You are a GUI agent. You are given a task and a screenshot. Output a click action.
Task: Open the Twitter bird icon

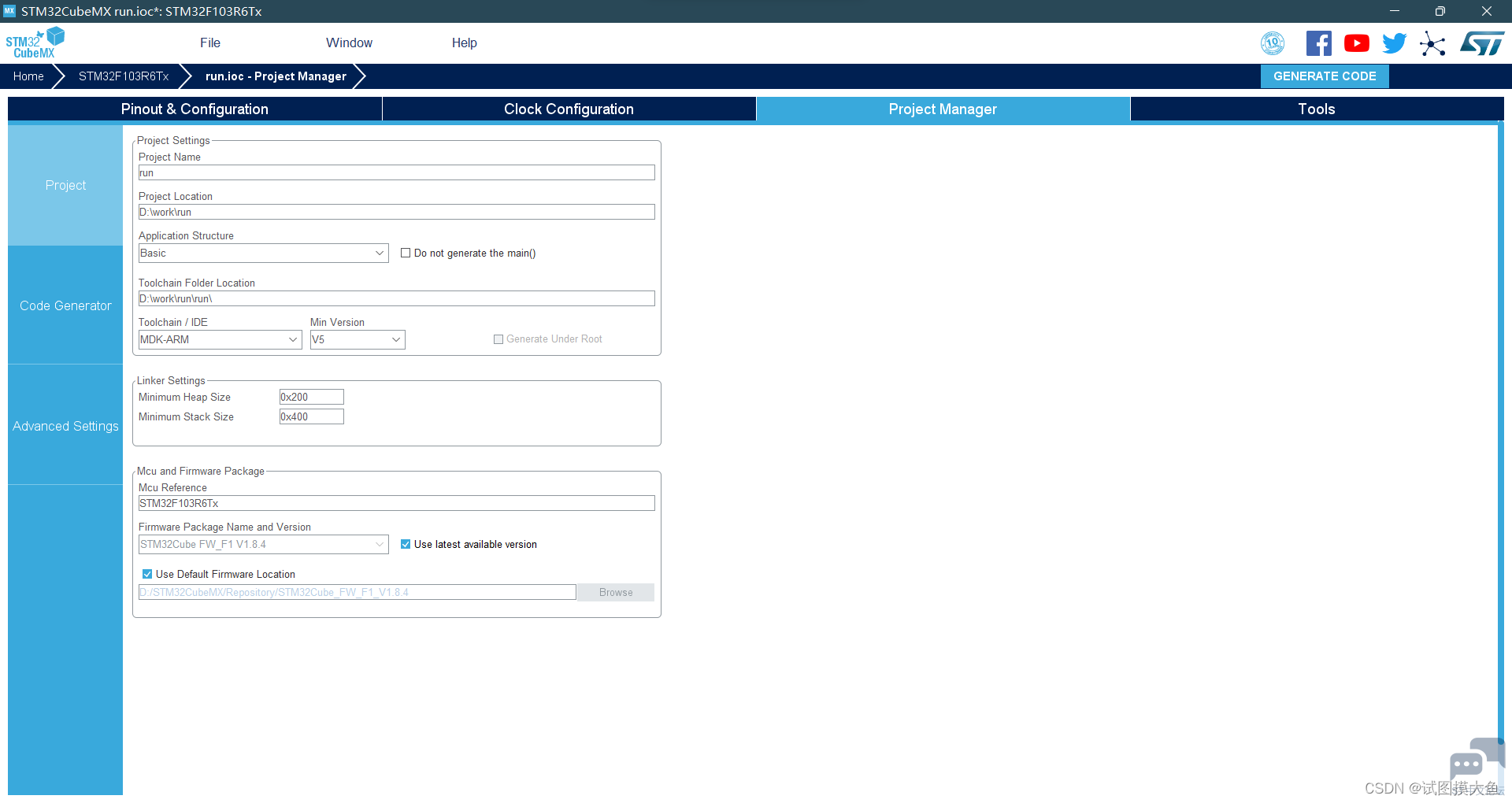(1394, 43)
